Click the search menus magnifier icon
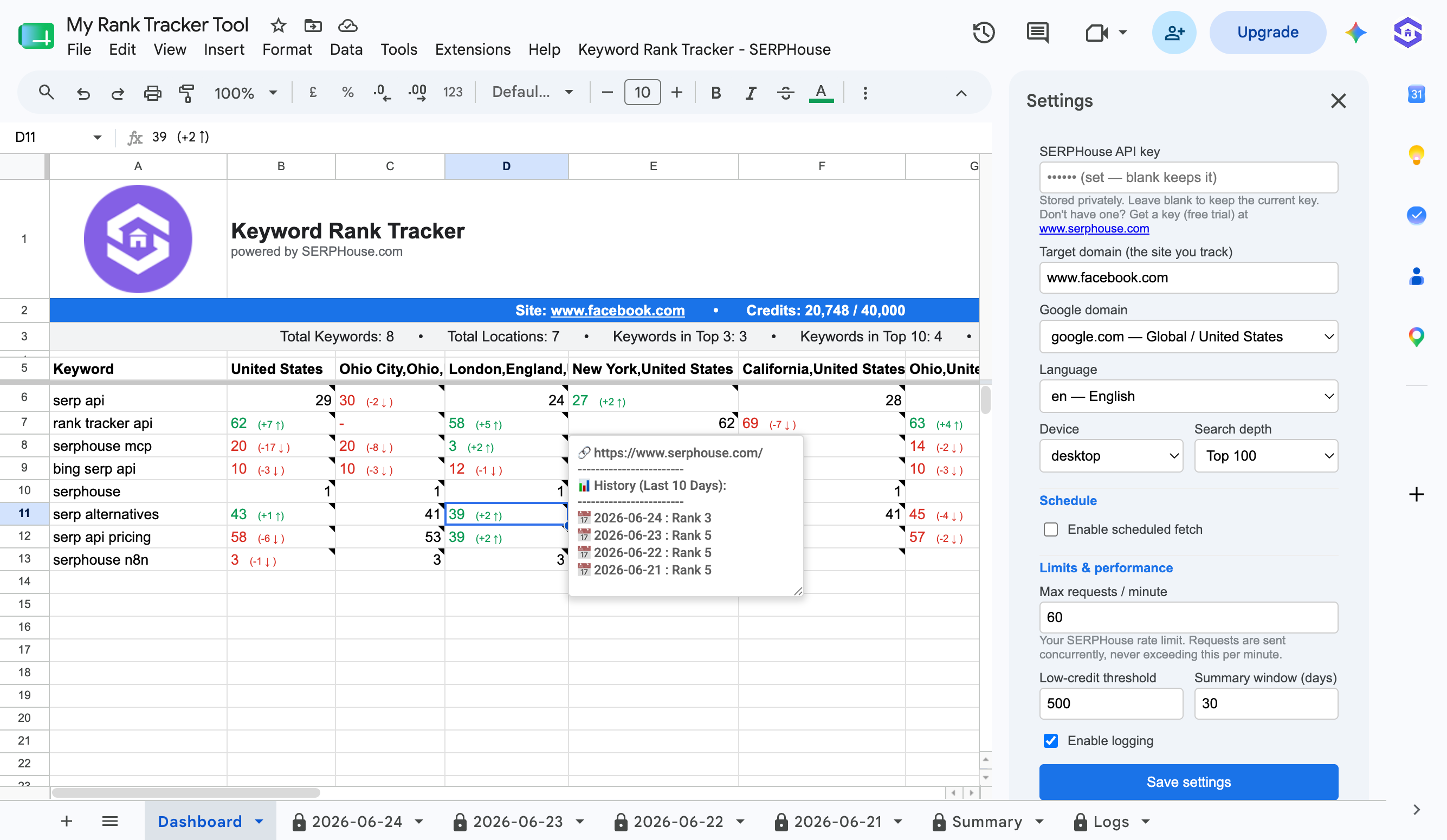 pyautogui.click(x=46, y=93)
